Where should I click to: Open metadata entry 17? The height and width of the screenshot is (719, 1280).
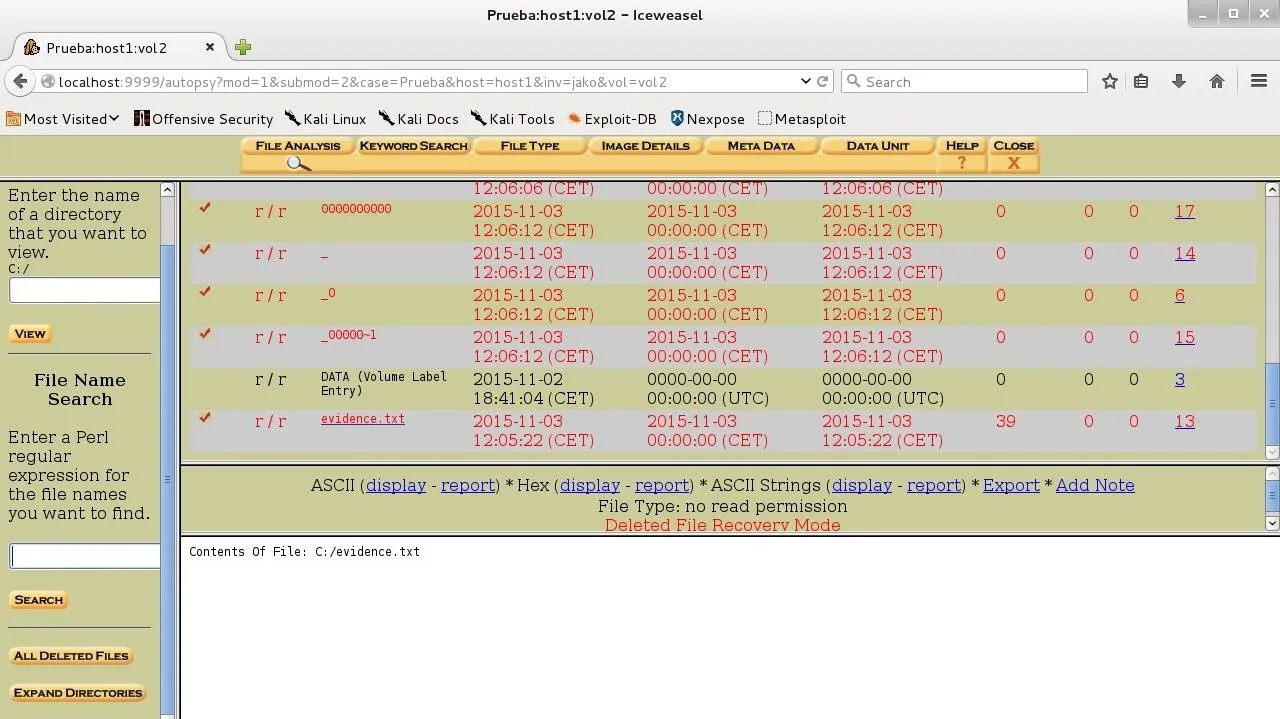[1185, 211]
